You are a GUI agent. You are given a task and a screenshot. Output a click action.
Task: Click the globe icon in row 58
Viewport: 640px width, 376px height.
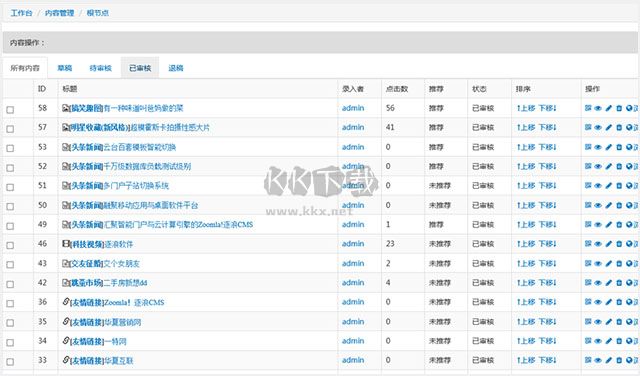[629, 108]
